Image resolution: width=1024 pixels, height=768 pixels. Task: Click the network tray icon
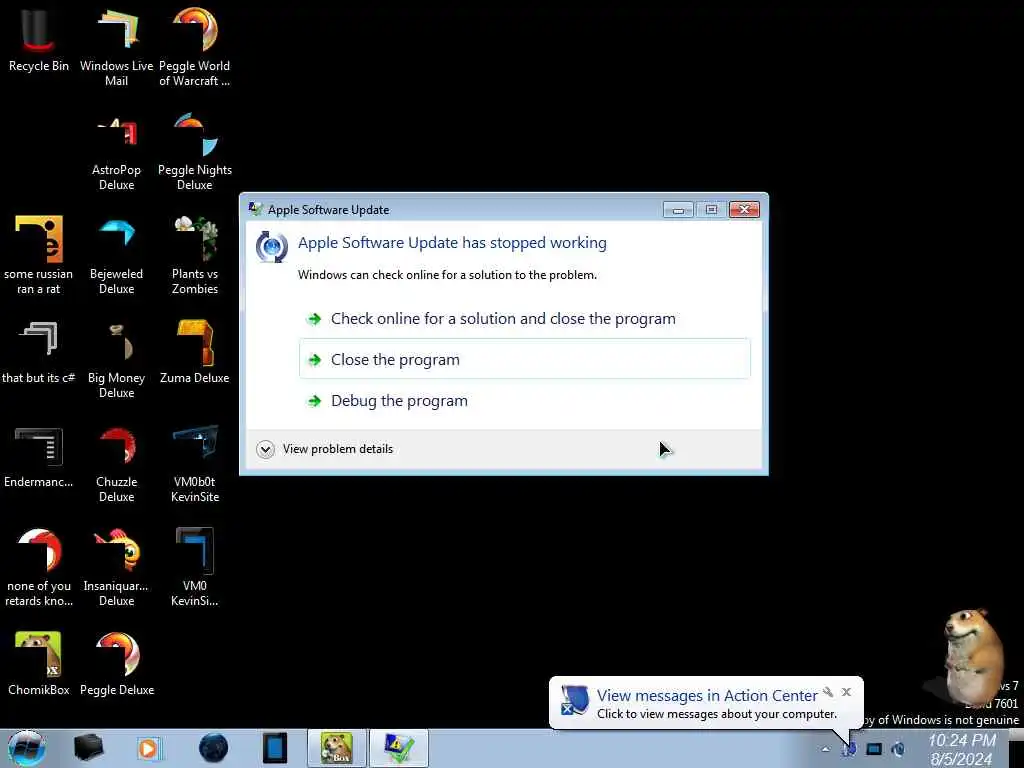[x=874, y=749]
